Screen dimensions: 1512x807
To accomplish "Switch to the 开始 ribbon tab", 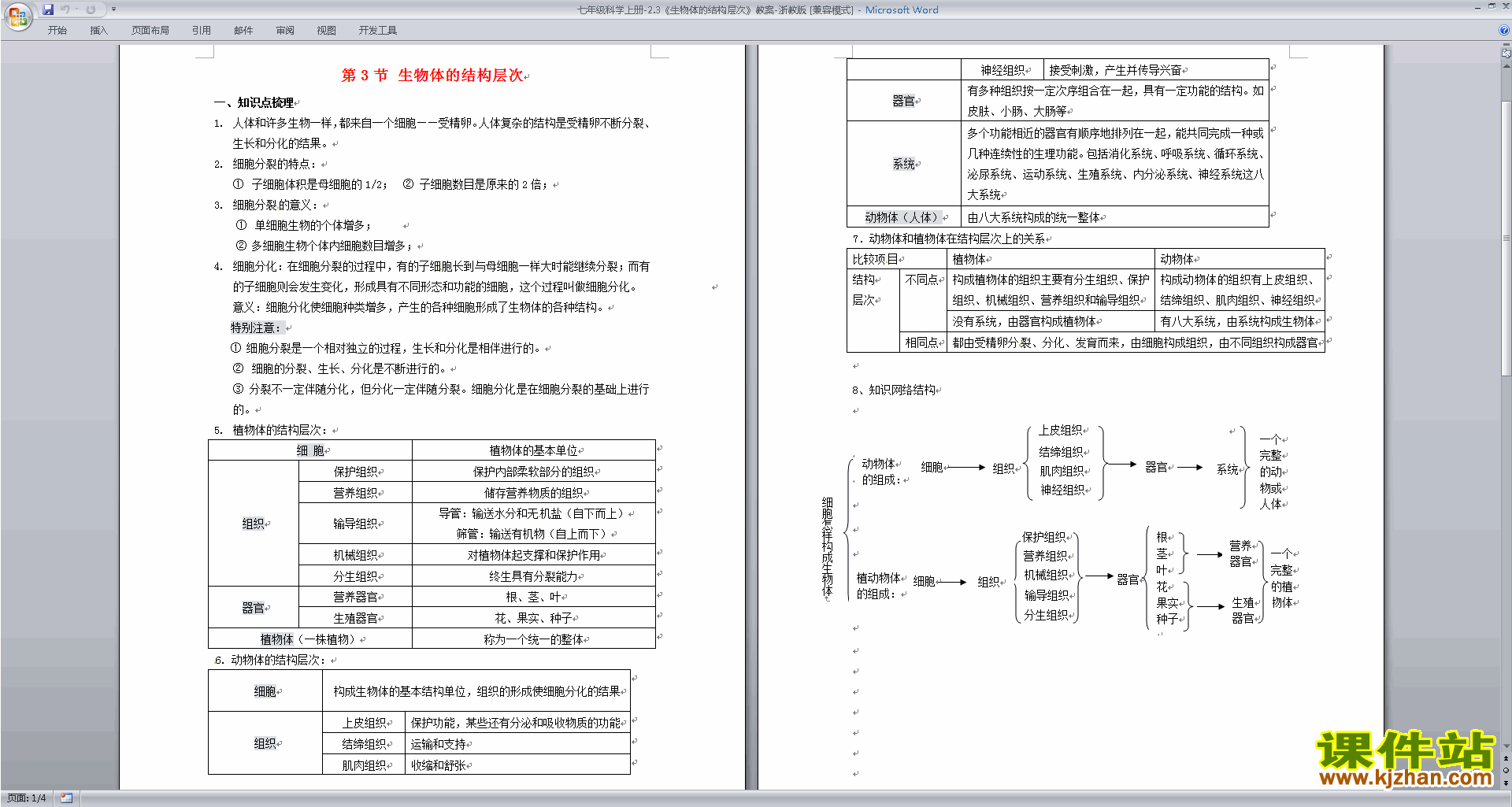I will pos(57,31).
